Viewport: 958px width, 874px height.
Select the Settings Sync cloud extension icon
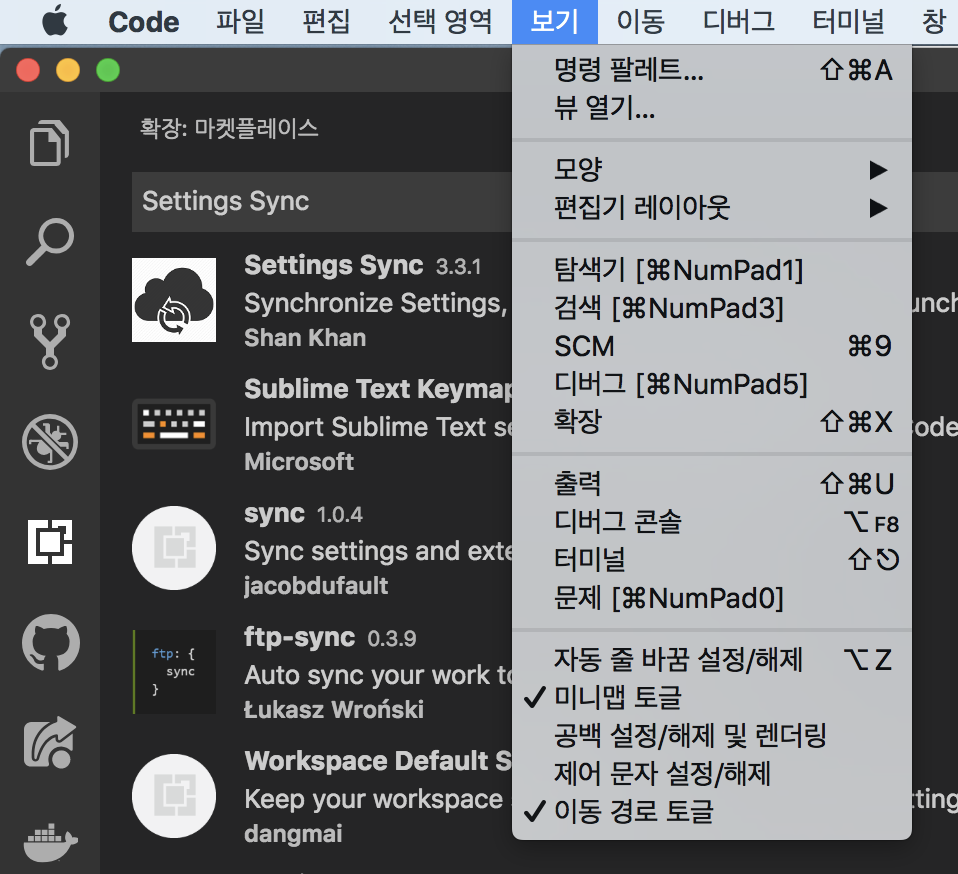[x=174, y=300]
